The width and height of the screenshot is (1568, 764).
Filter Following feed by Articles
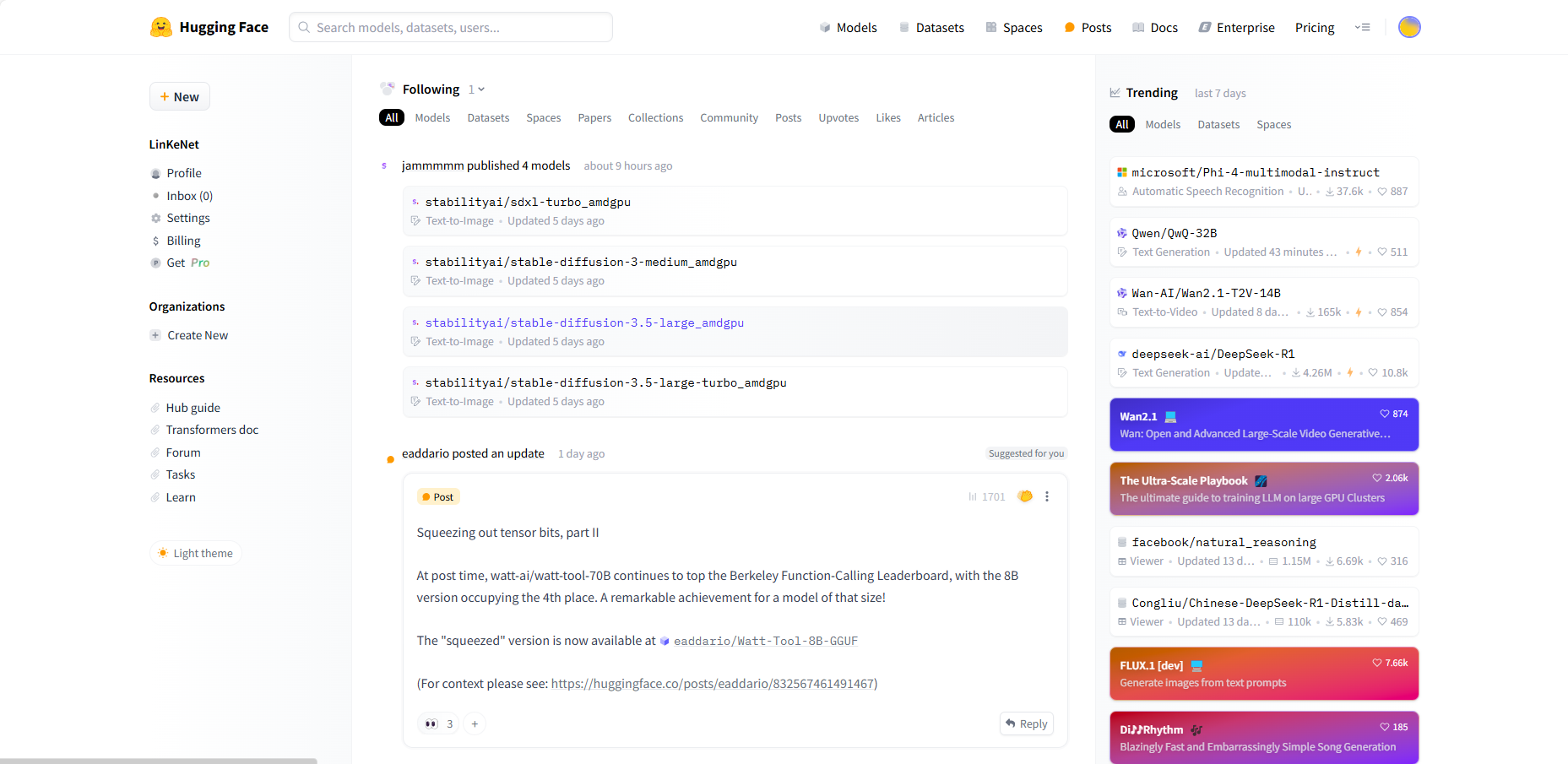(936, 117)
